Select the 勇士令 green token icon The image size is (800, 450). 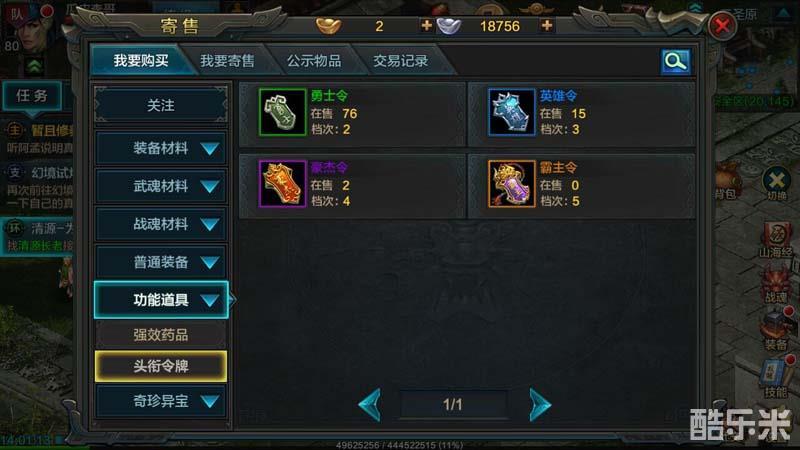(x=283, y=112)
